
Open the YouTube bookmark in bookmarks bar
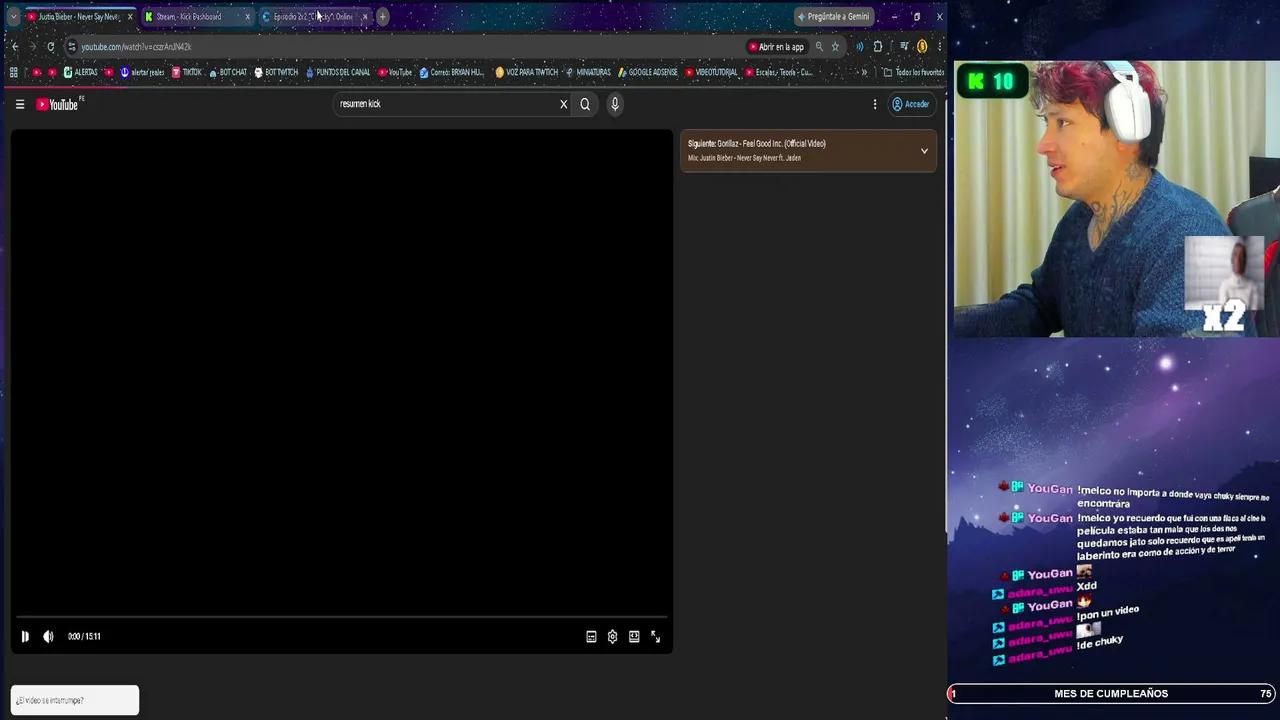tap(395, 72)
